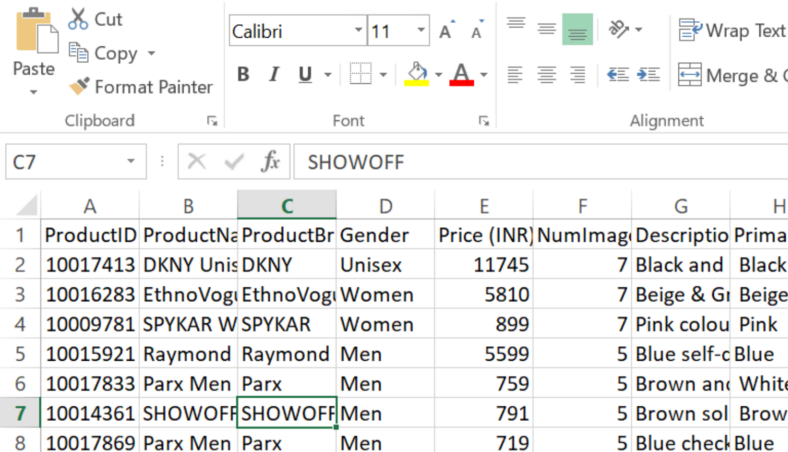
Task: Open the Calibri font name dropdown
Action: coord(358,31)
